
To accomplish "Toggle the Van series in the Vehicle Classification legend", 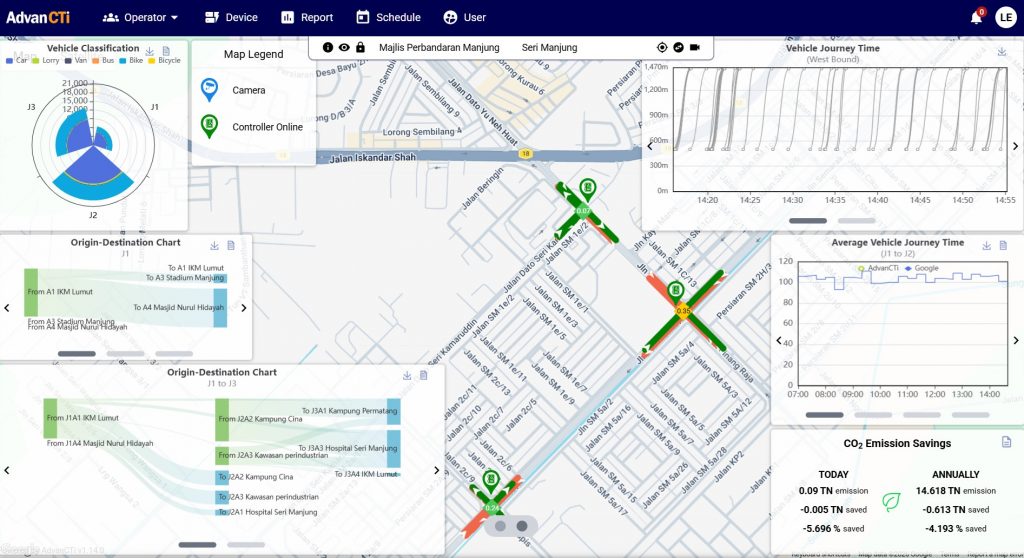I will point(75,60).
